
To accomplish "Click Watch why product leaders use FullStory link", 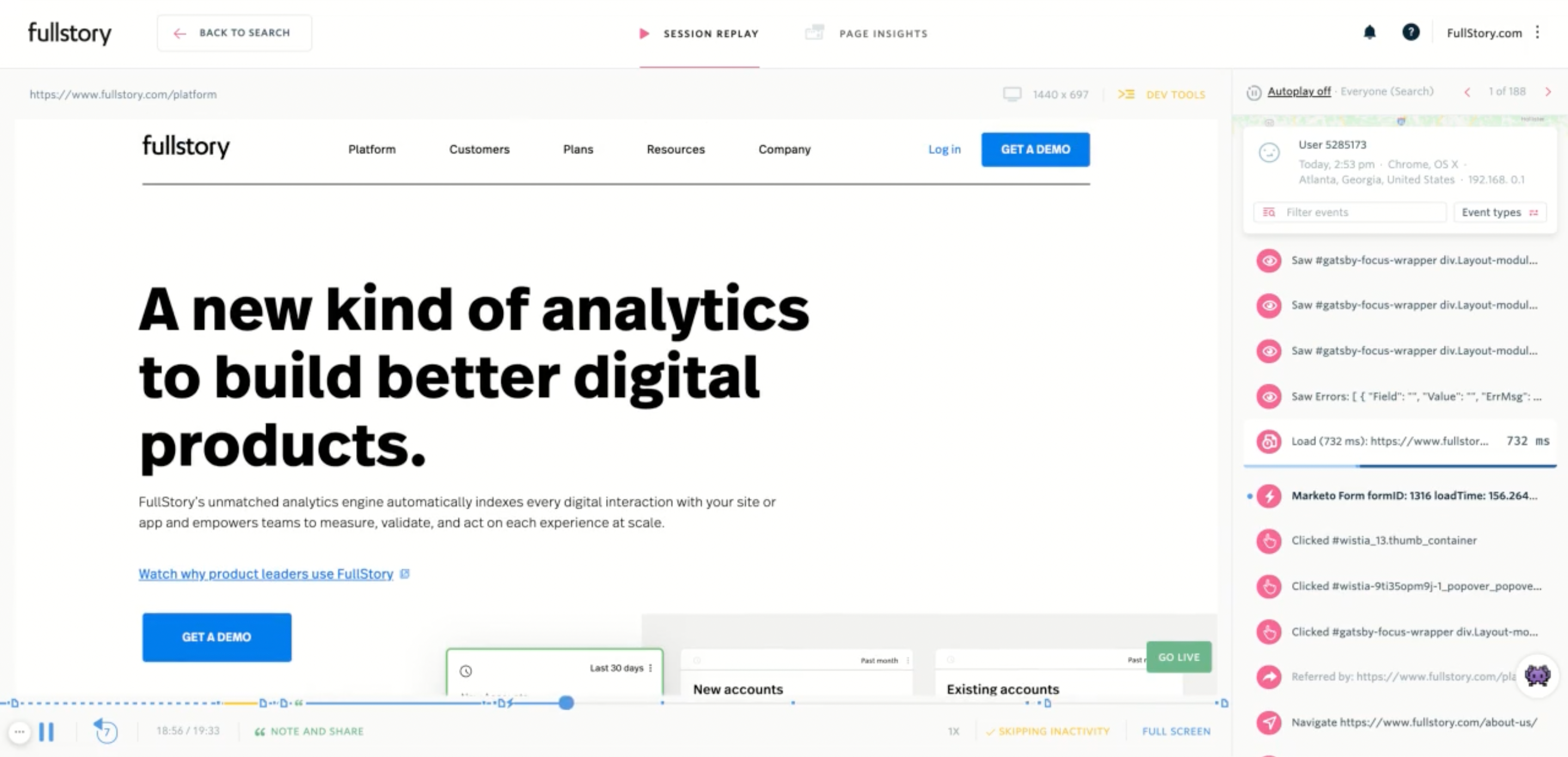I will pyautogui.click(x=271, y=573).
